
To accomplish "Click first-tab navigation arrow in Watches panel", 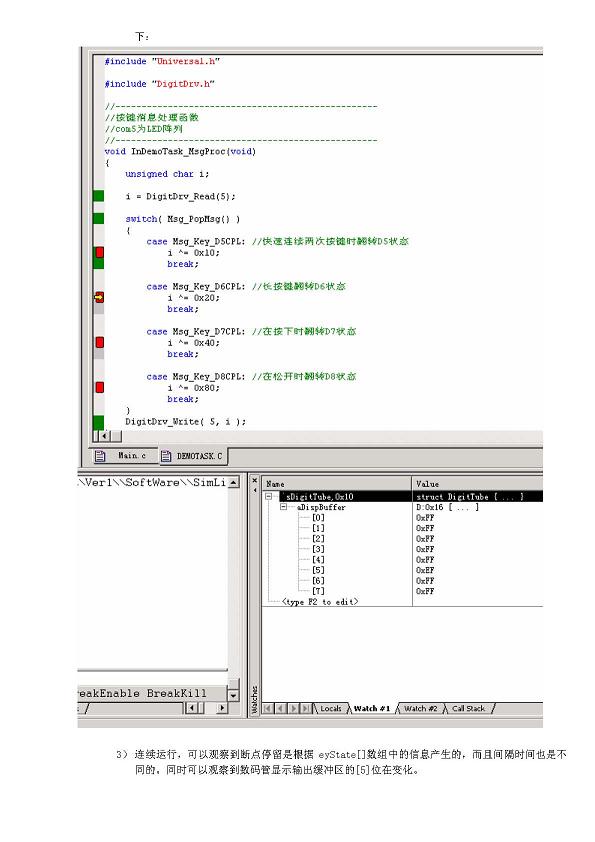I will [268, 709].
